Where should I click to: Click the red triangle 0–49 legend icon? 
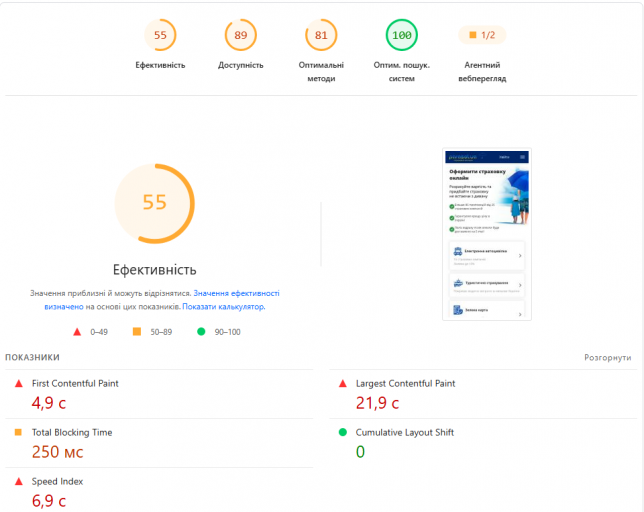pos(77,332)
